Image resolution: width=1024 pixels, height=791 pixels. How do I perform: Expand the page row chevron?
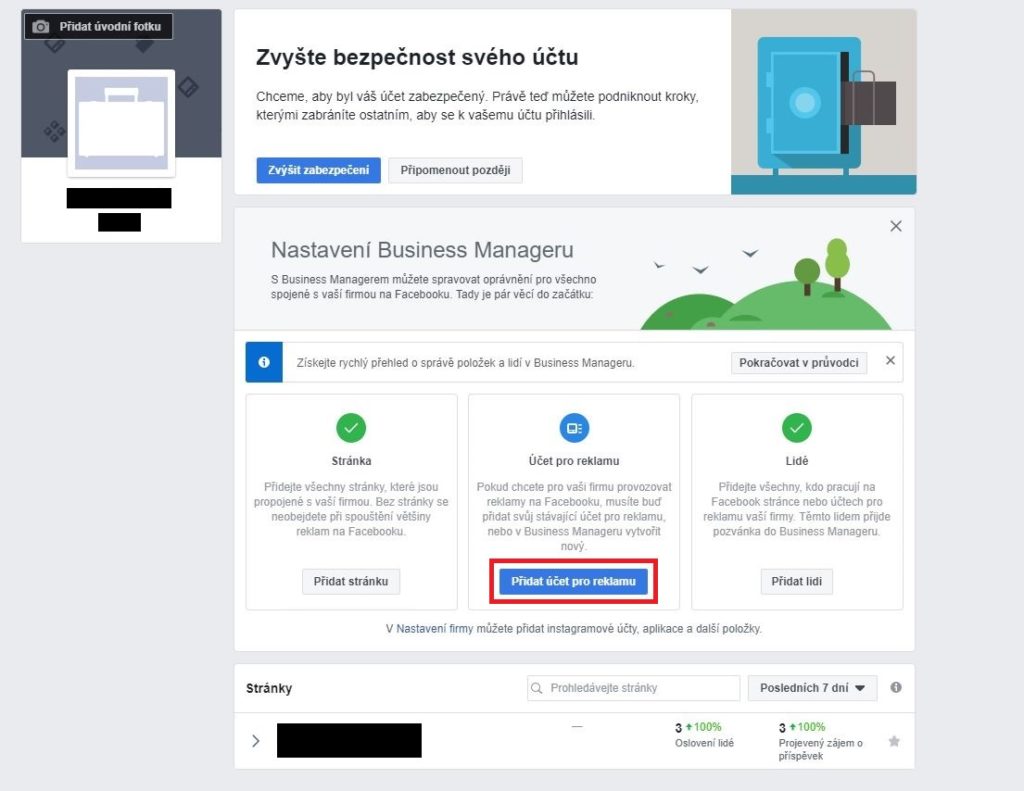click(x=256, y=741)
